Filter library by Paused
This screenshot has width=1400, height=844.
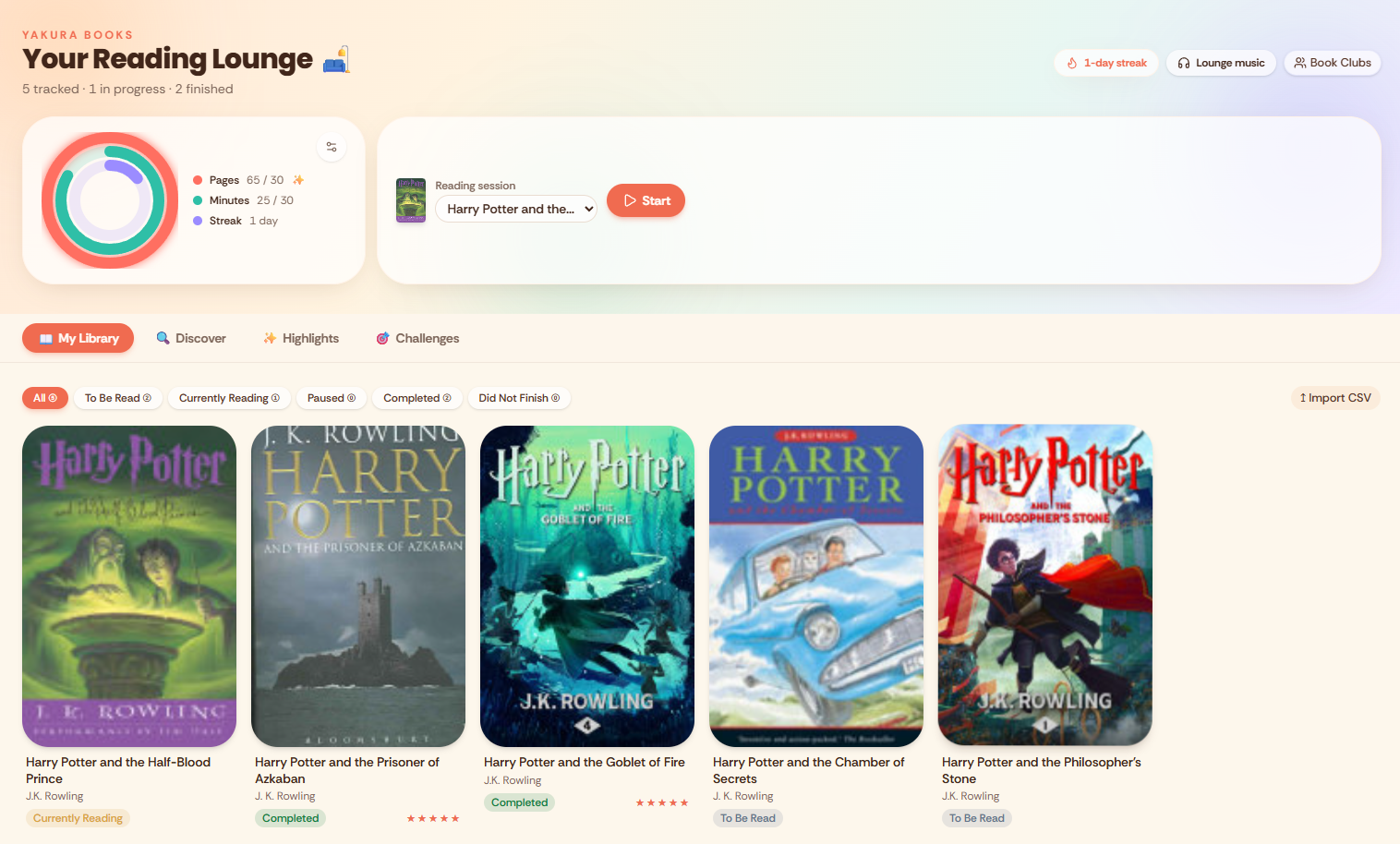pos(332,398)
